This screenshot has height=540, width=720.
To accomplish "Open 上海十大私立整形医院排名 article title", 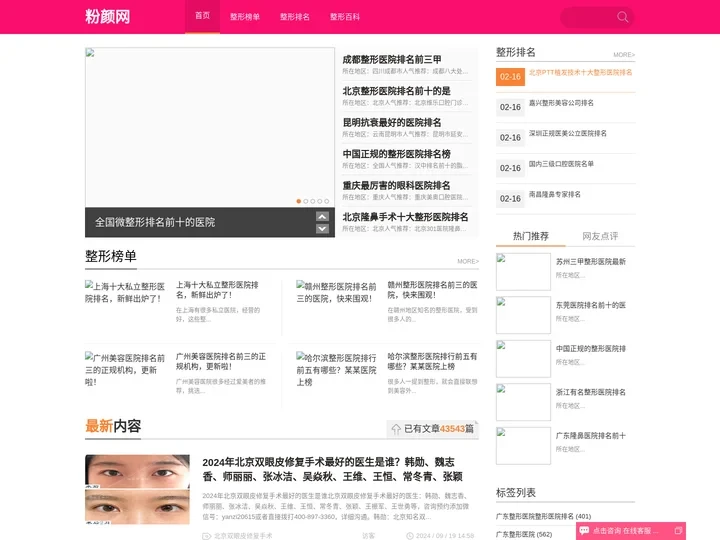I will (217, 290).
